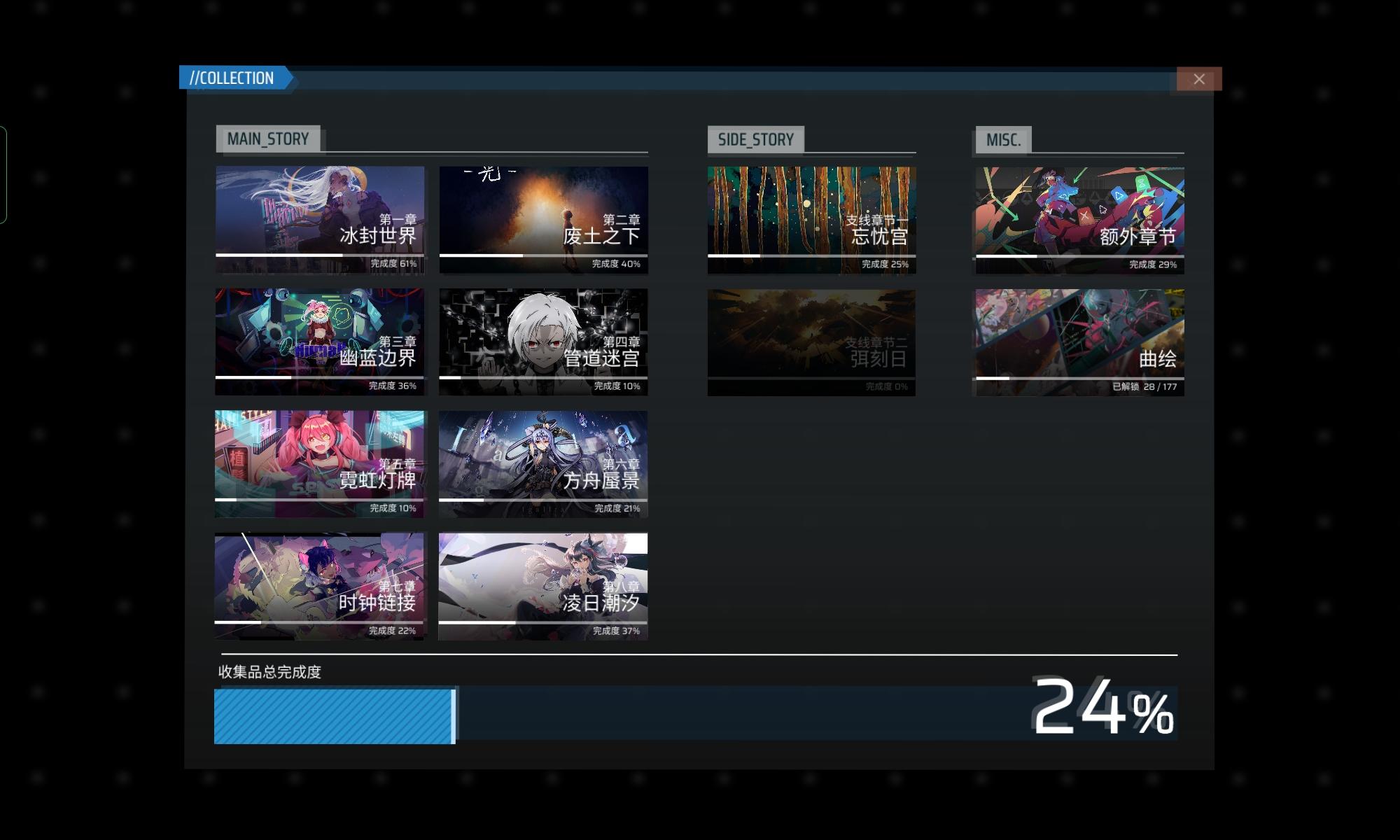Open the 曲绘 song artwork gallery
The image size is (1400, 840).
1079,342
